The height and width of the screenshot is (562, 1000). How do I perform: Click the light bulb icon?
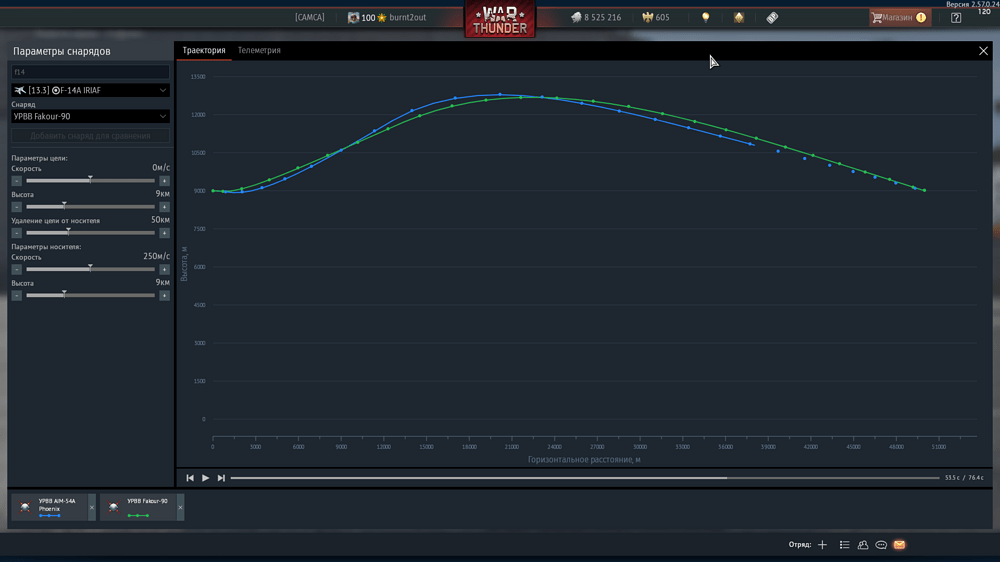coord(705,18)
